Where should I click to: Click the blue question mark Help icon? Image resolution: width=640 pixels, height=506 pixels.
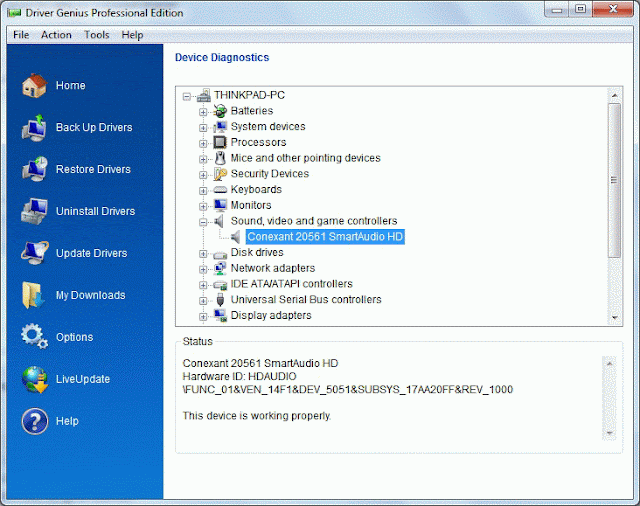[35, 421]
